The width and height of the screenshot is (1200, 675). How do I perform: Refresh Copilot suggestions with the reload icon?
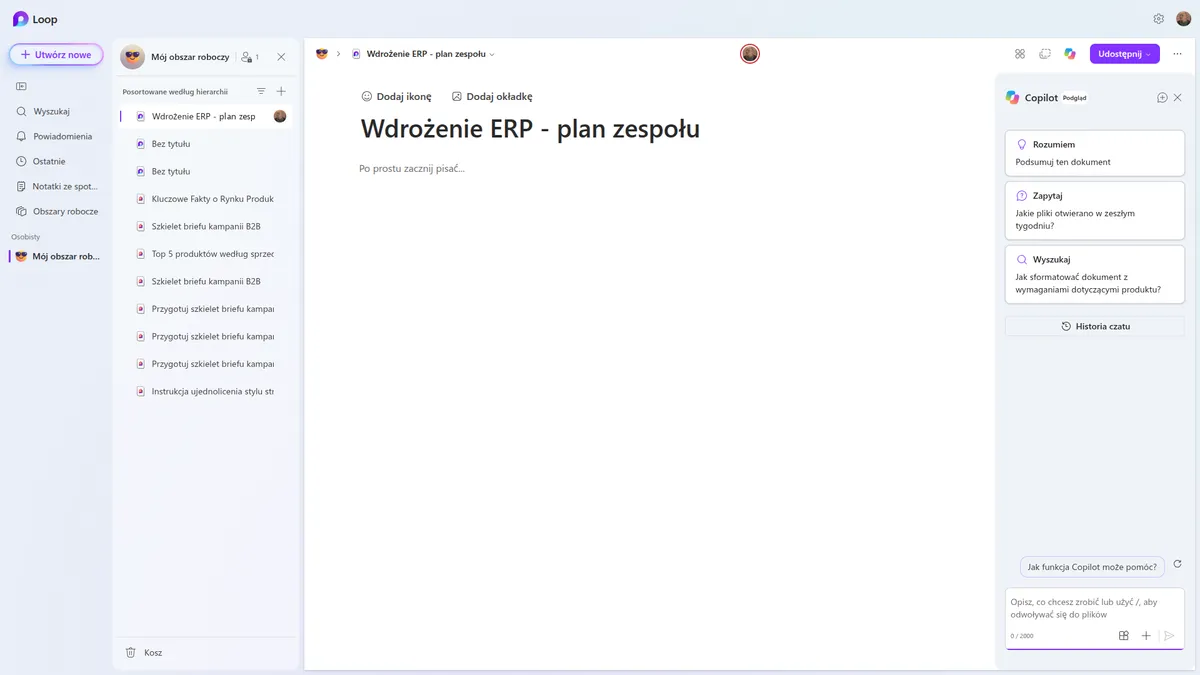pos(1177,564)
